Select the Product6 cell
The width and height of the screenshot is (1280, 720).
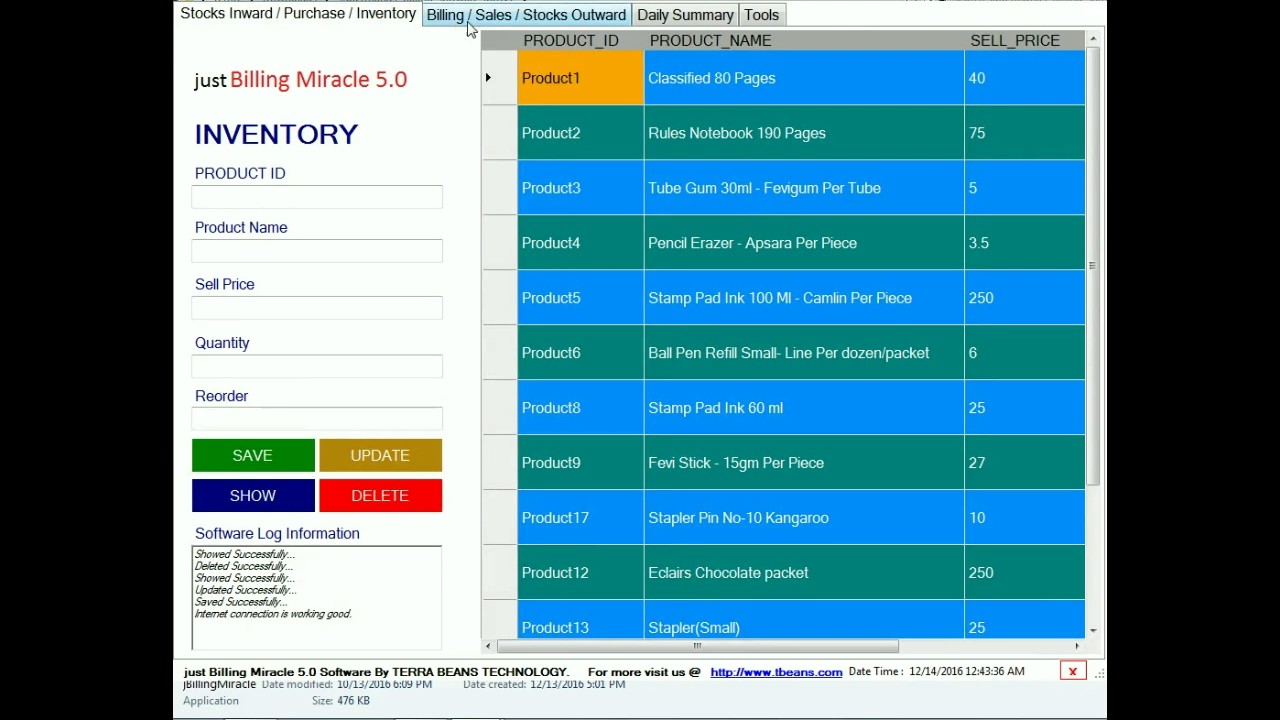click(580, 353)
